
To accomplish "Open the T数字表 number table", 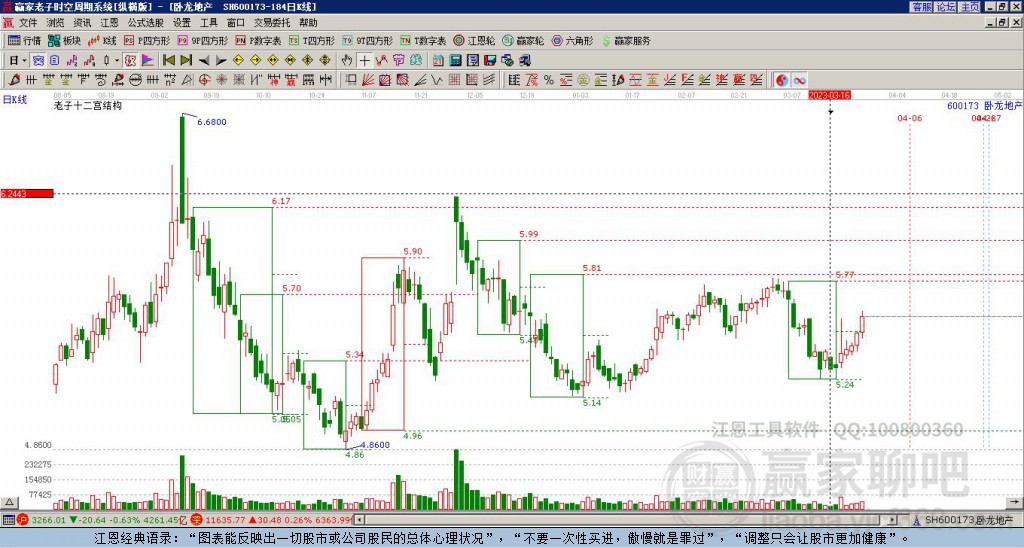I will (423, 40).
